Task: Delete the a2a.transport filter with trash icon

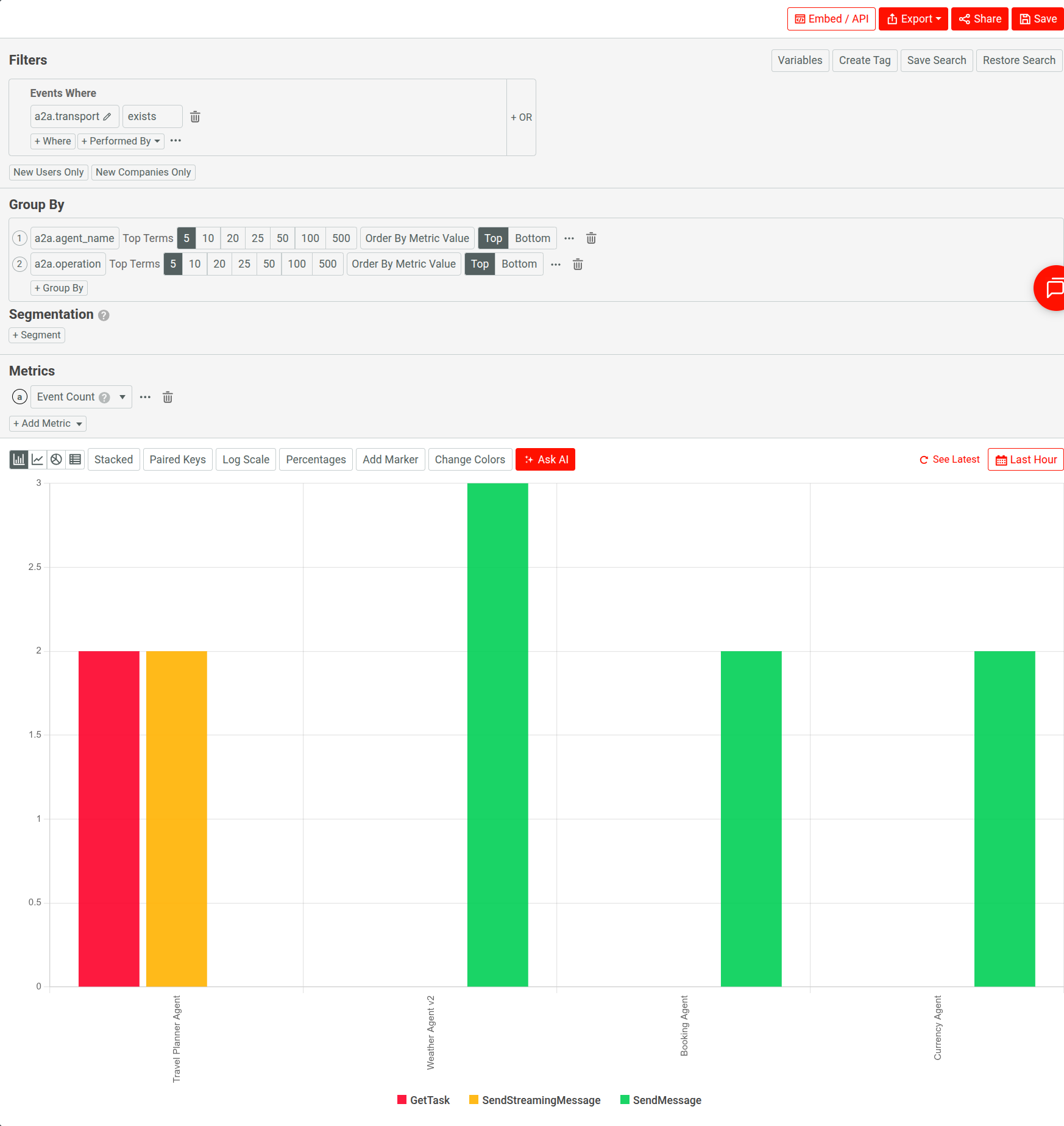Action: [x=195, y=116]
